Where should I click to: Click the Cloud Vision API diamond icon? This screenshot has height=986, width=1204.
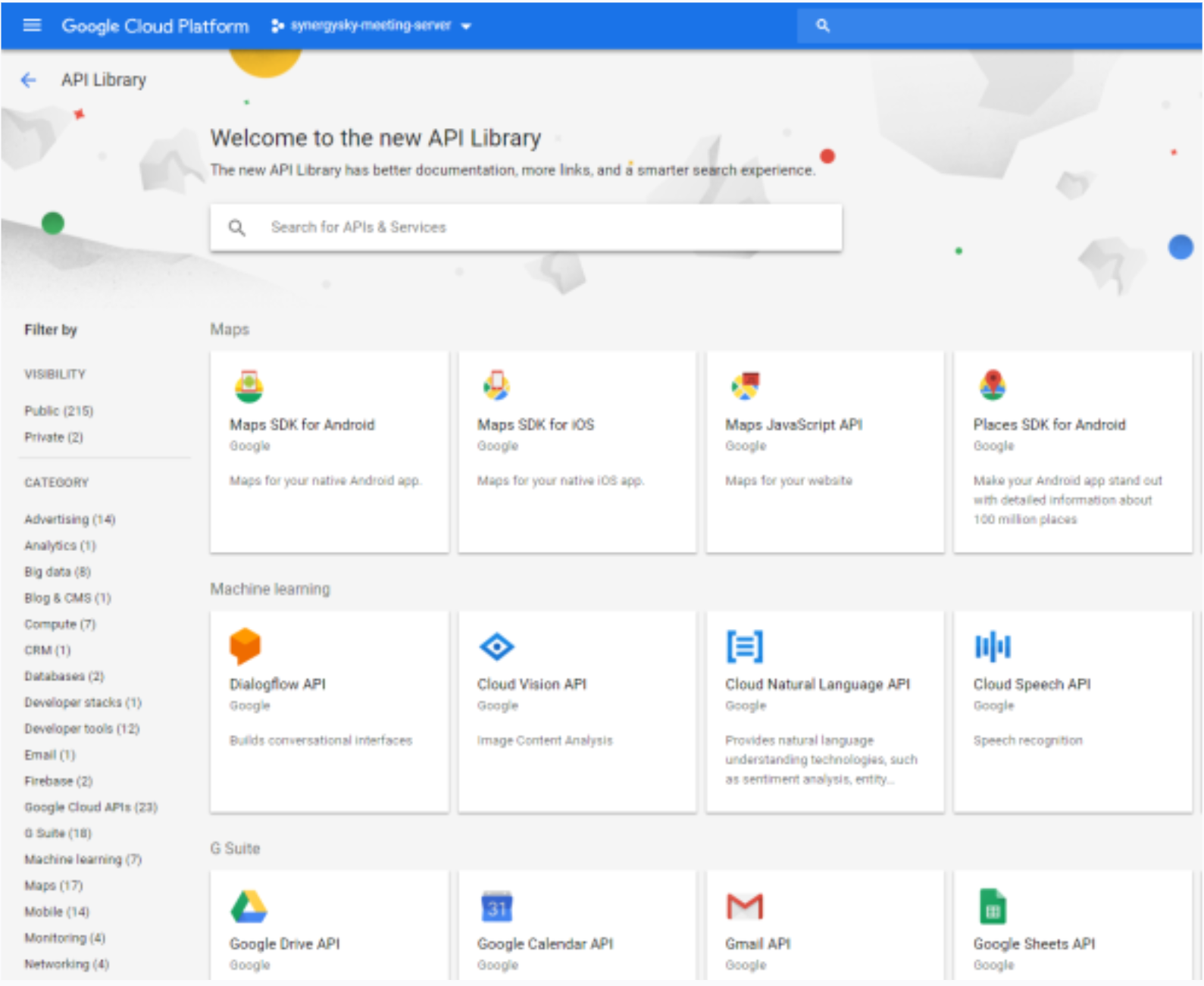(x=496, y=646)
